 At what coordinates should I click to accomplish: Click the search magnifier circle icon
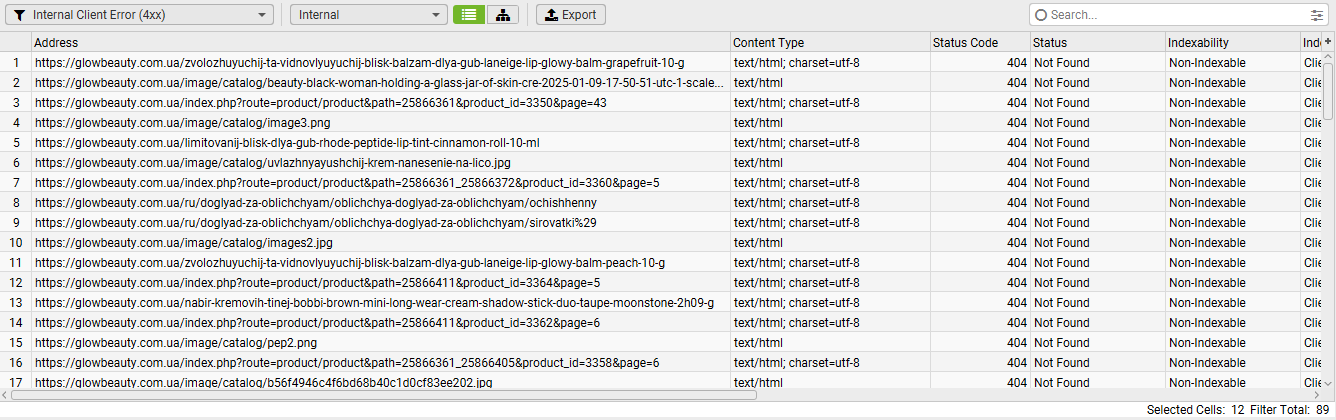coord(1041,15)
